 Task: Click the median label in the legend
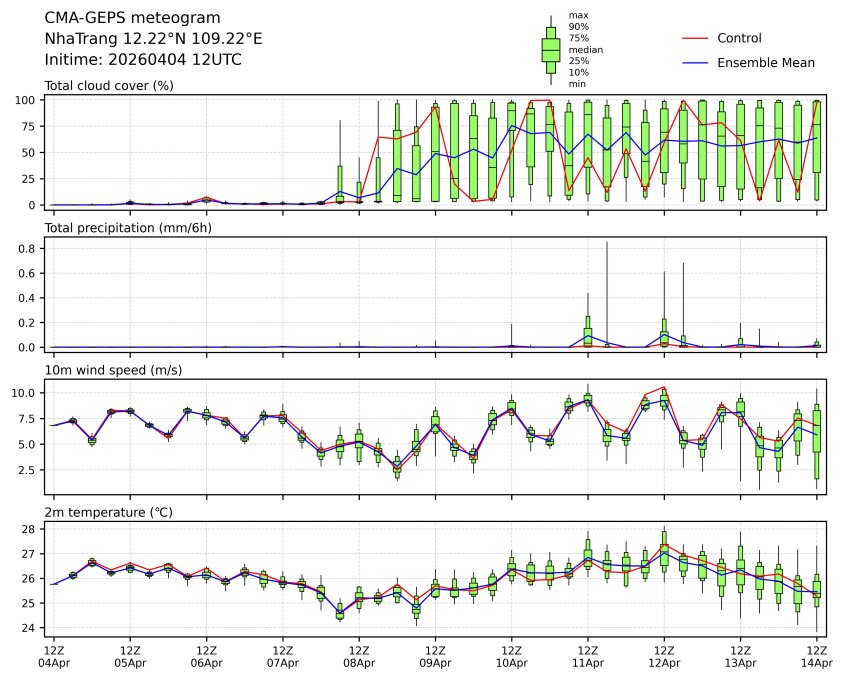coord(585,49)
